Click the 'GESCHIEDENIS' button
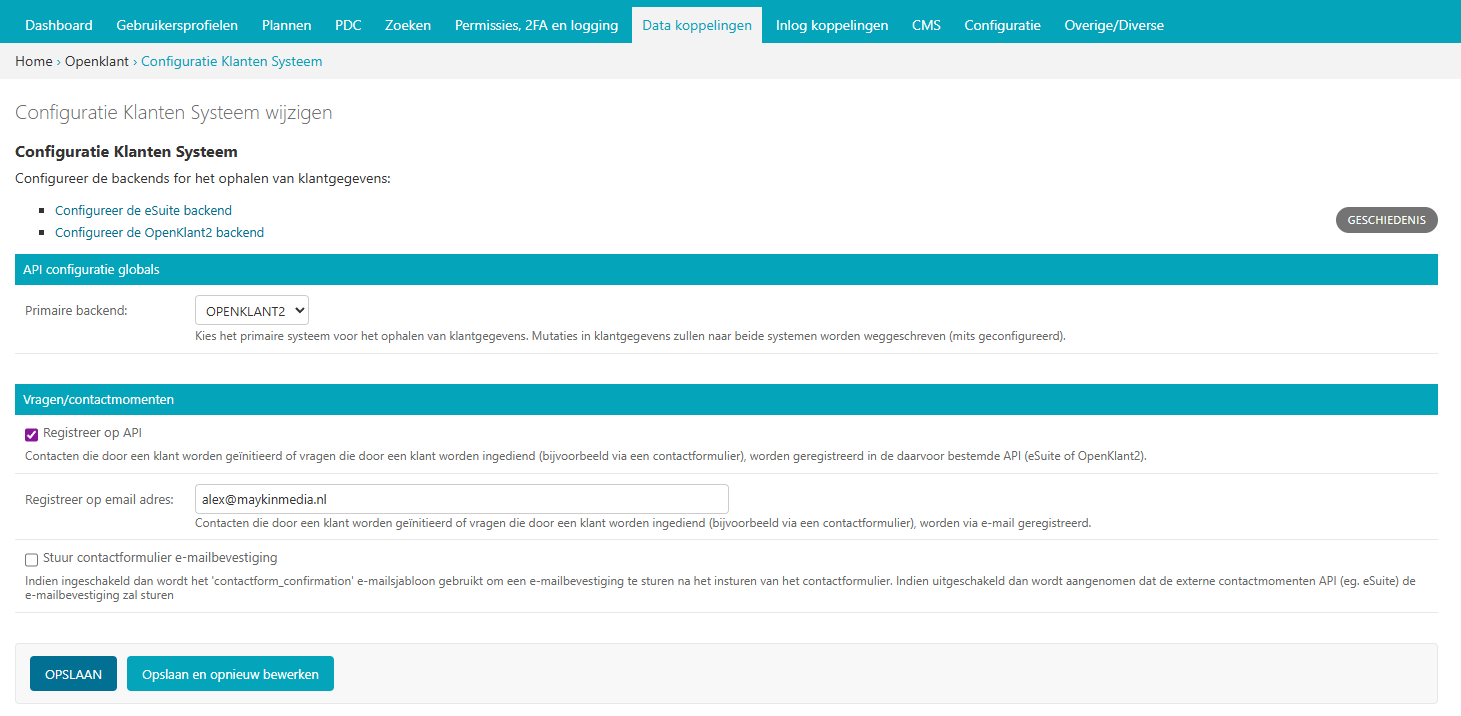Screen dimensions: 1461x716 pyautogui.click(x=1386, y=219)
